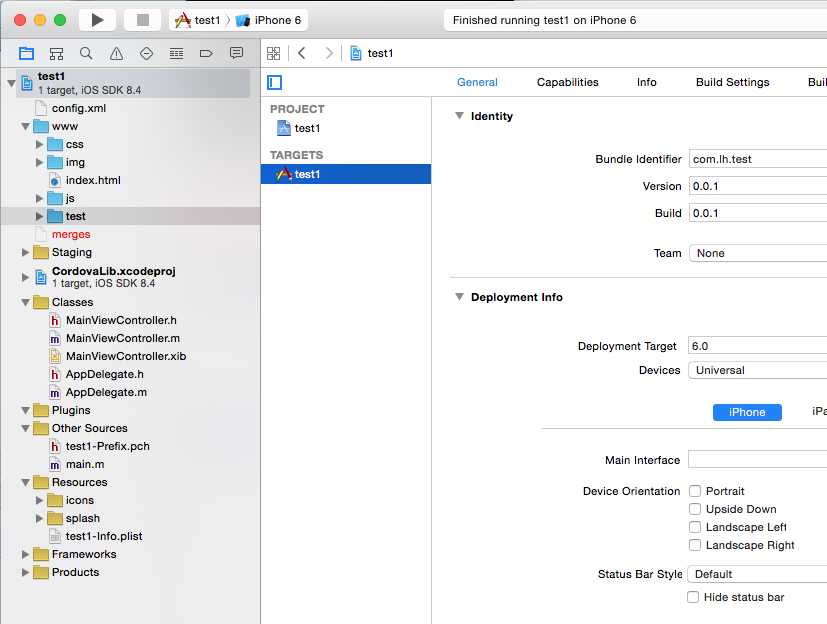Open the Find navigator magnifier icon
827x624 pixels.
(86, 53)
